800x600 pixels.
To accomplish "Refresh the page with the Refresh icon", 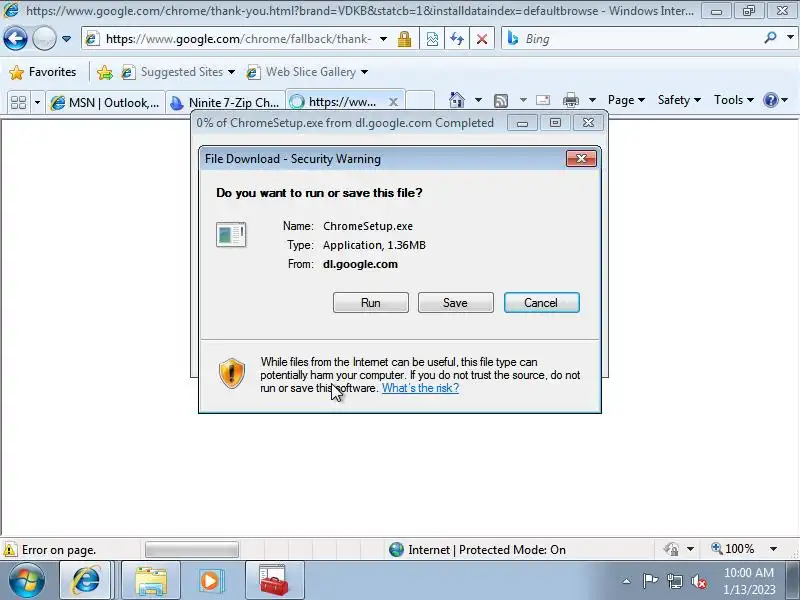I will [457, 39].
